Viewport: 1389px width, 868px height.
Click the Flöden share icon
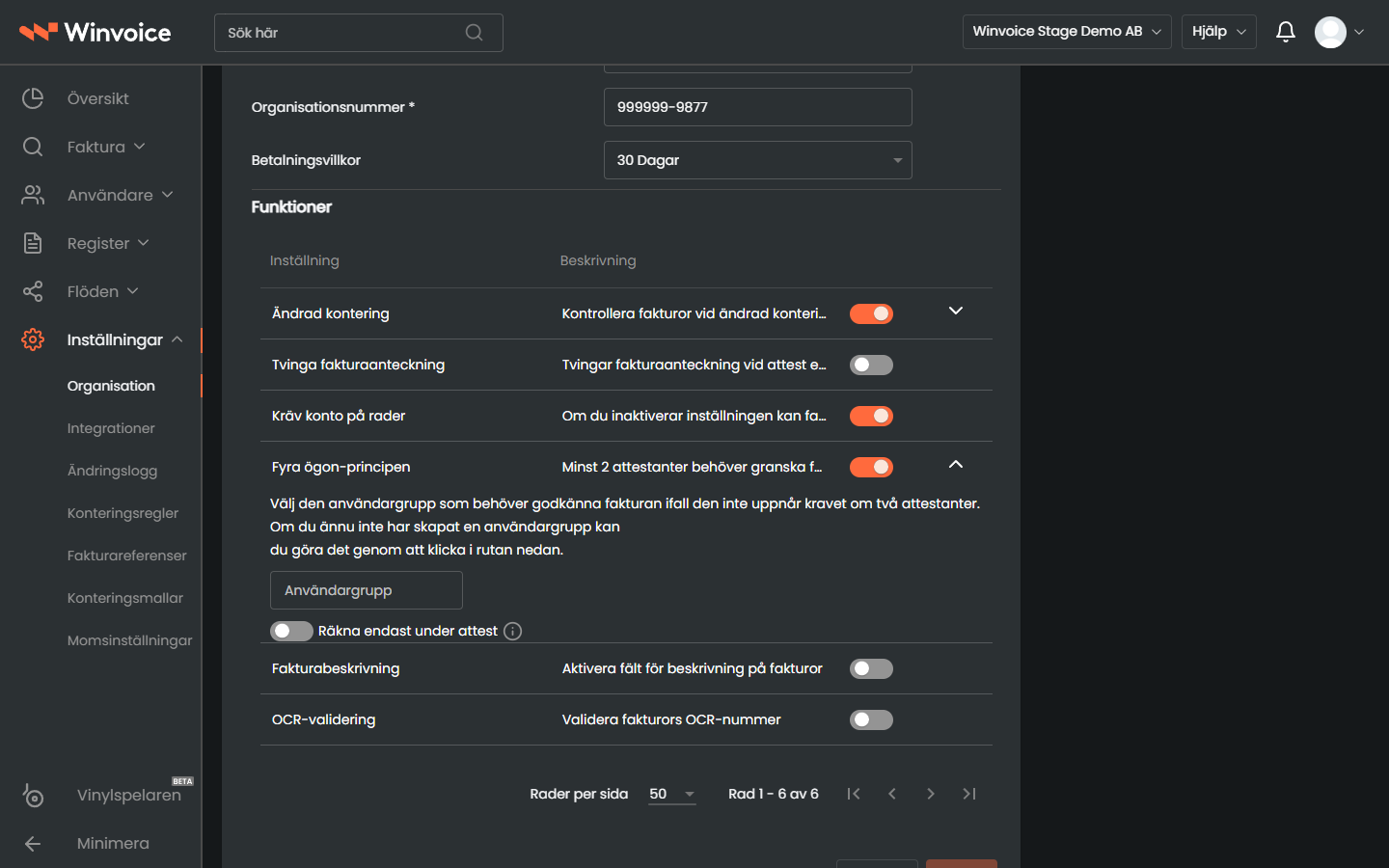(x=33, y=291)
